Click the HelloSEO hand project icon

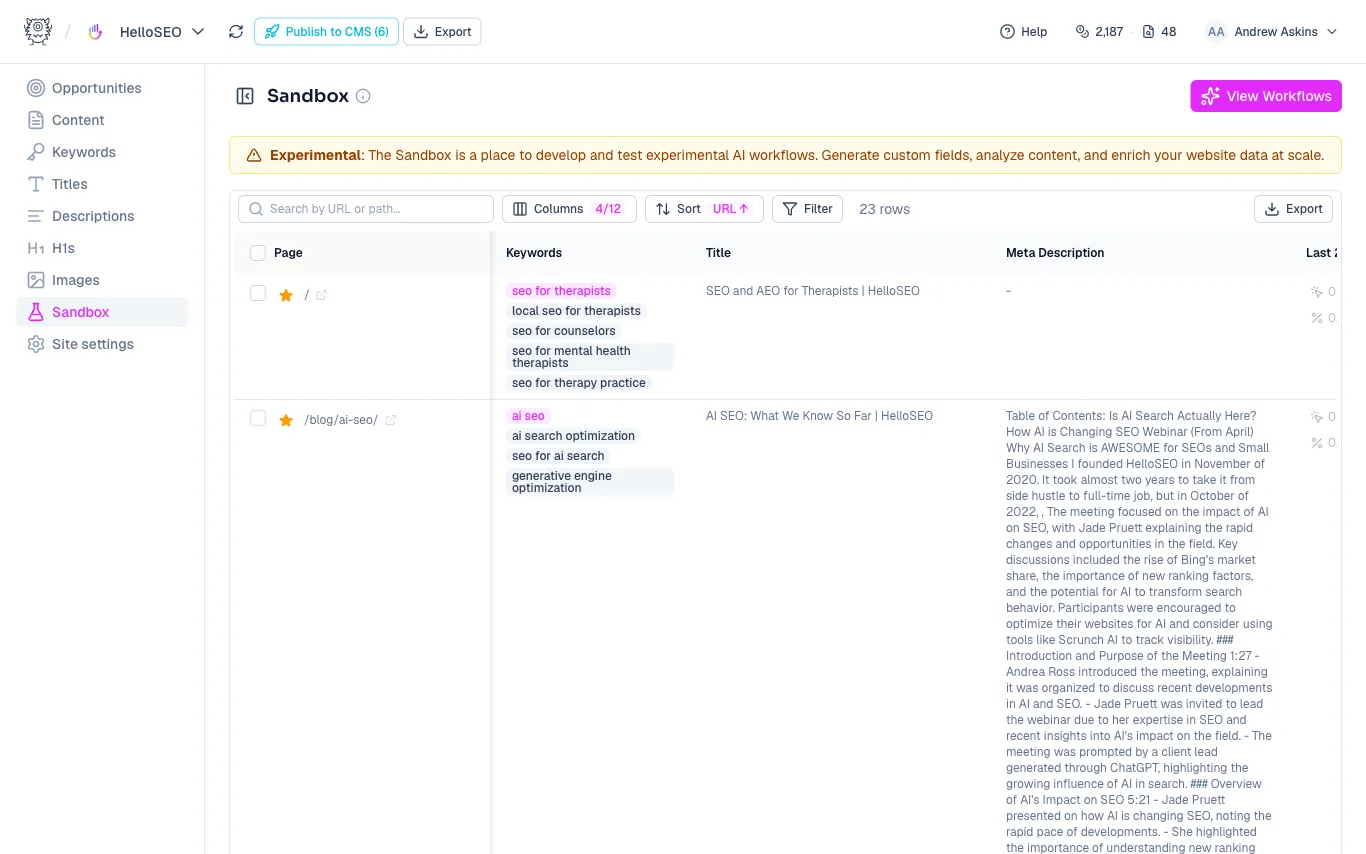point(96,32)
